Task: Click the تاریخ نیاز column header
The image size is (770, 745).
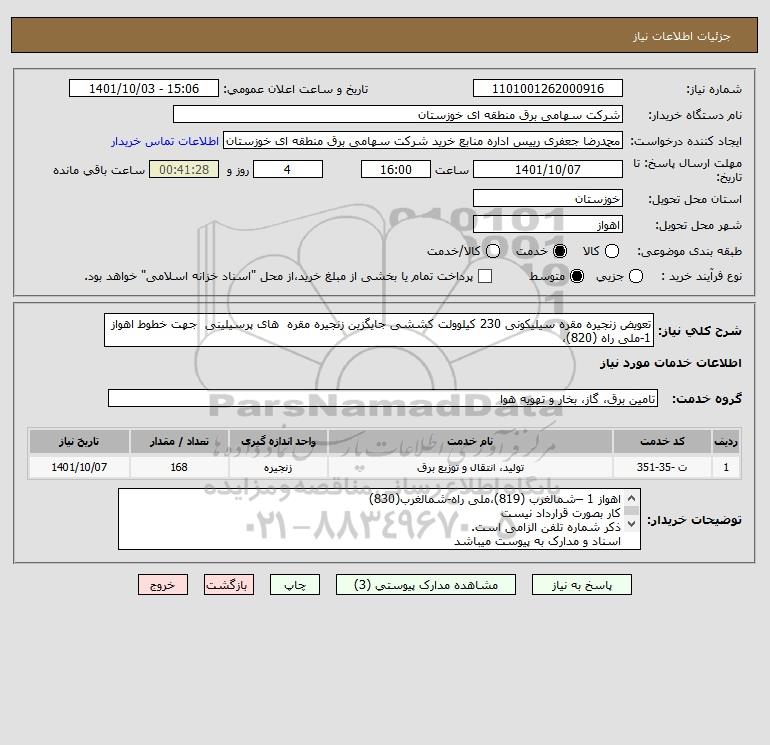Action: pos(79,441)
